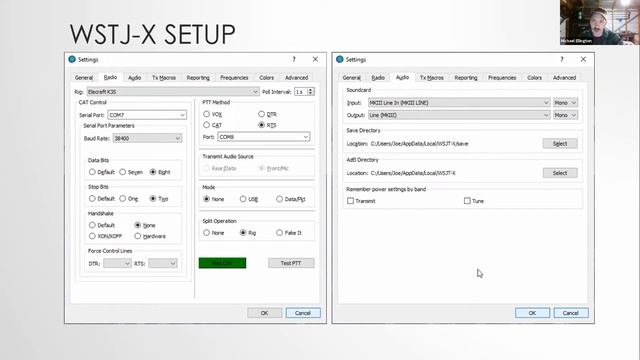Switch to the Radio tab in right Settings window
Viewport: 640px width, 360px height.
(378, 78)
